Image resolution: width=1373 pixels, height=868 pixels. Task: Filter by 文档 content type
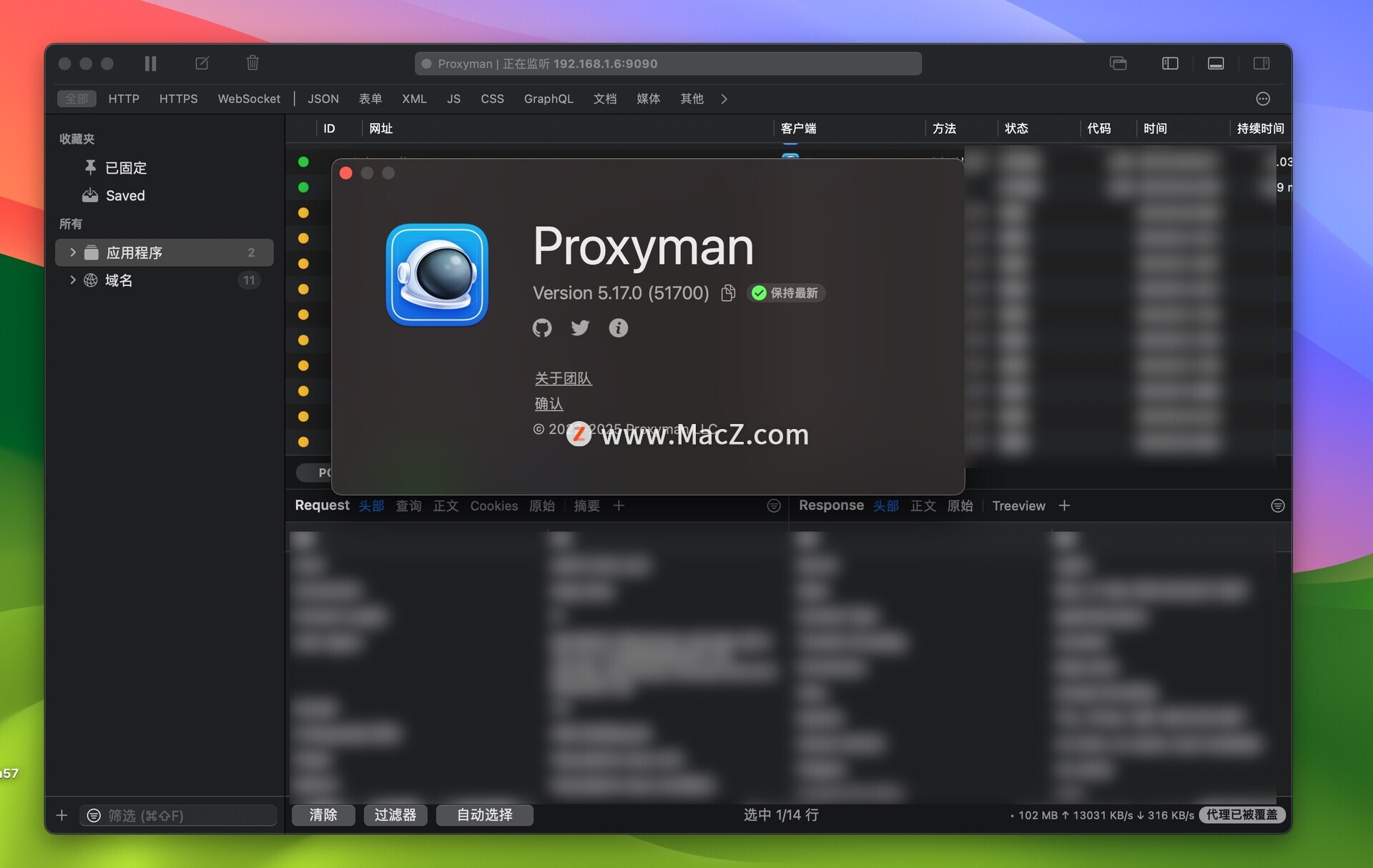tap(605, 99)
